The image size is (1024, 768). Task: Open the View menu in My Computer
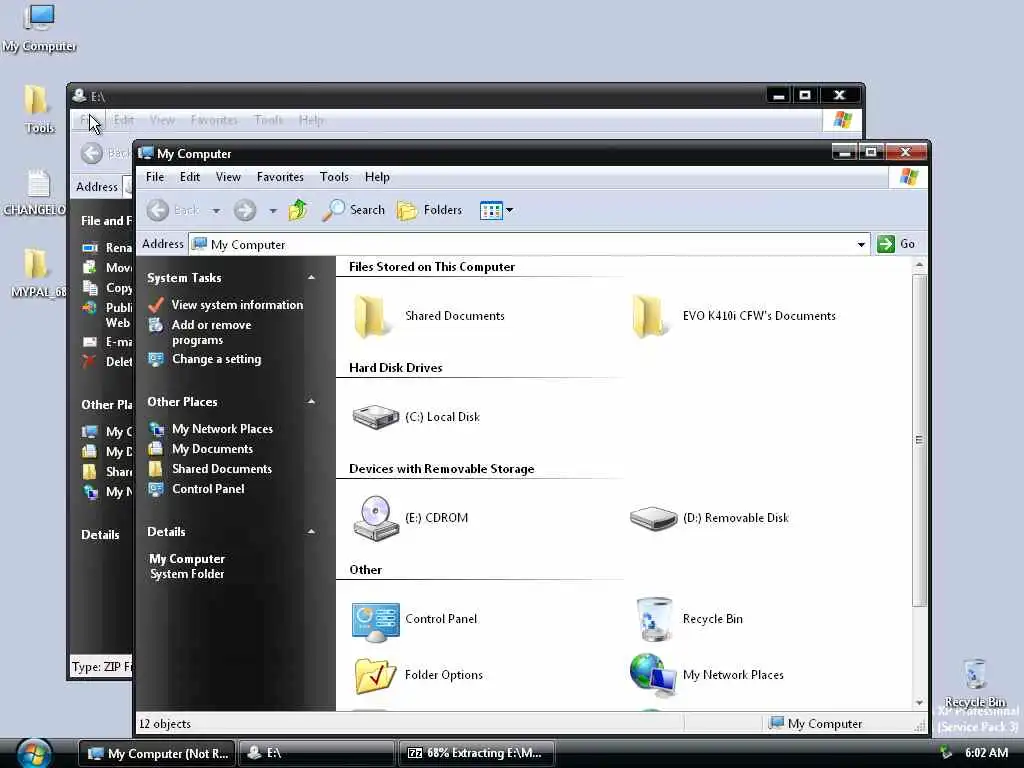pos(229,177)
